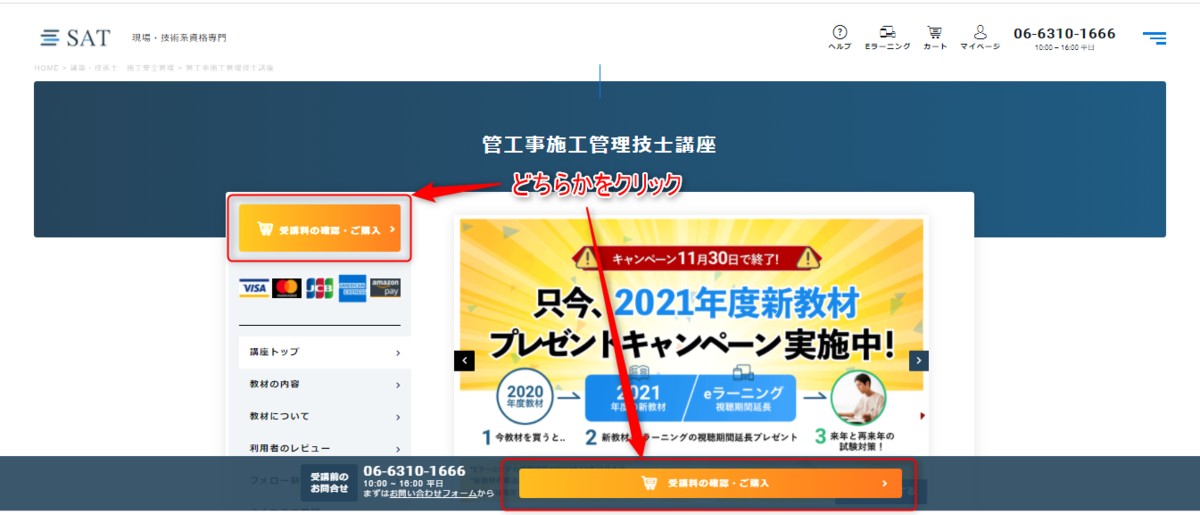The height and width of the screenshot is (515, 1200).
Task: Click the 2021年度新教材 badge in banner
Action: pos(637,399)
